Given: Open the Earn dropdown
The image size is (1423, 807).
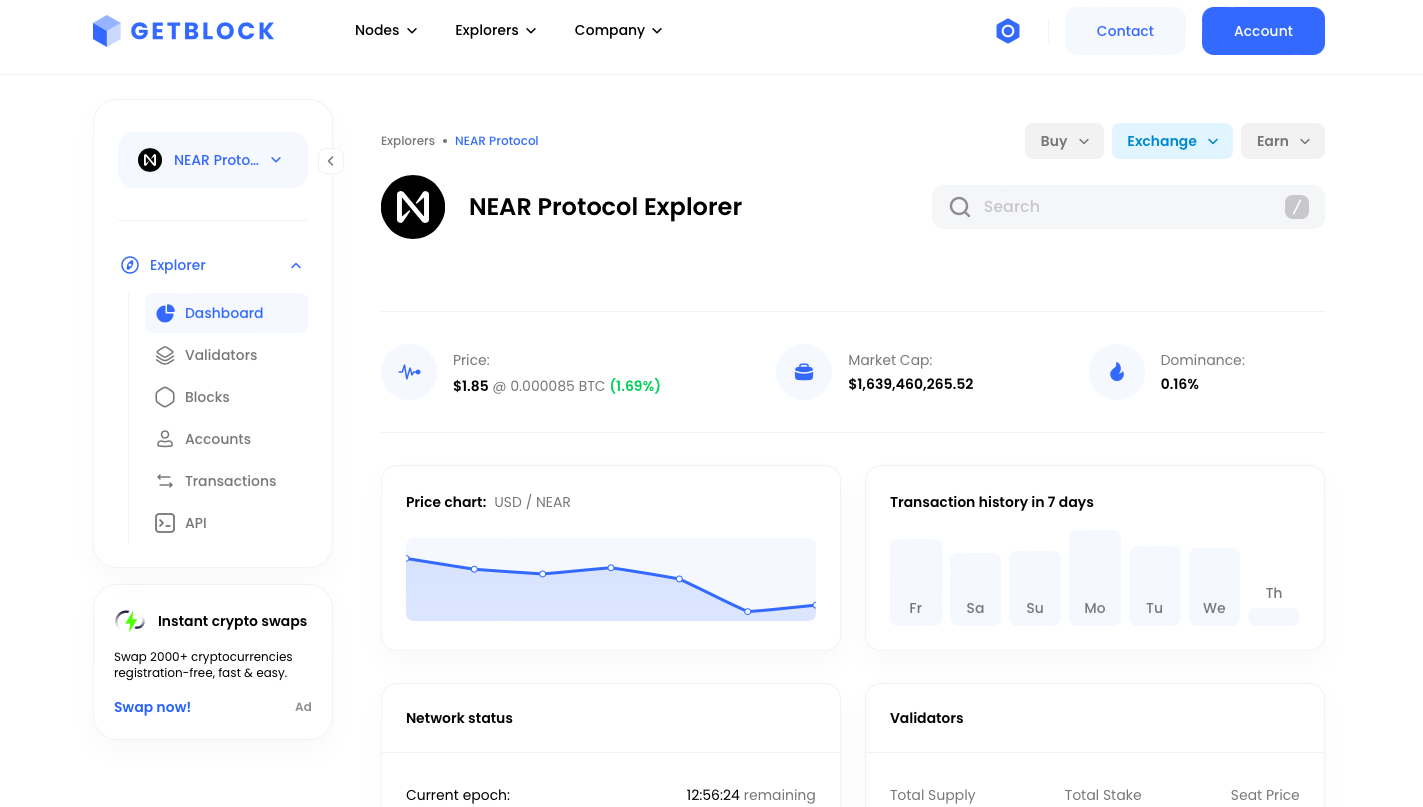Looking at the screenshot, I should pos(1283,141).
